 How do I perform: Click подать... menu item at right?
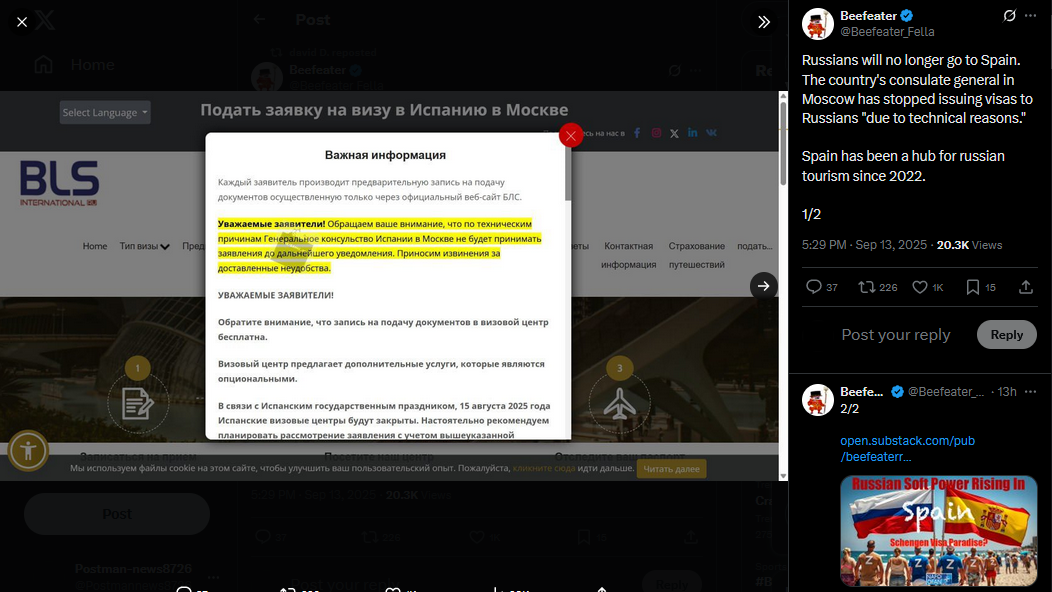754,246
